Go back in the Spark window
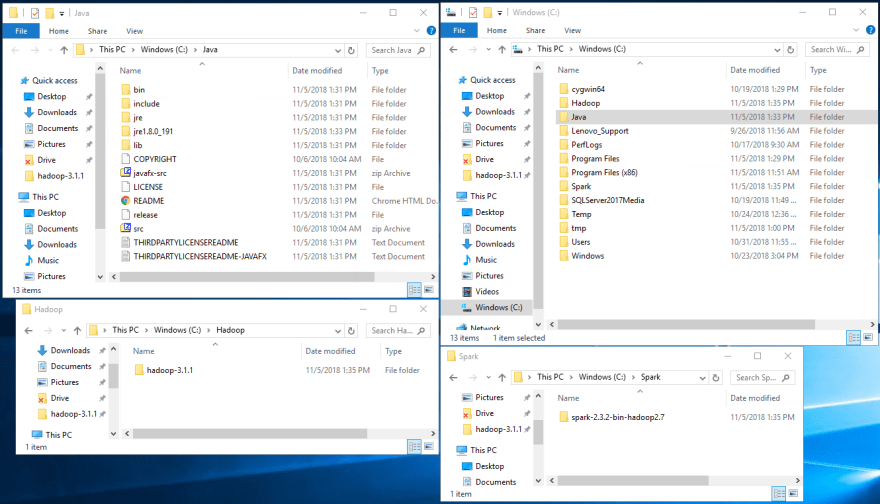The image size is (880, 504). click(x=453, y=377)
